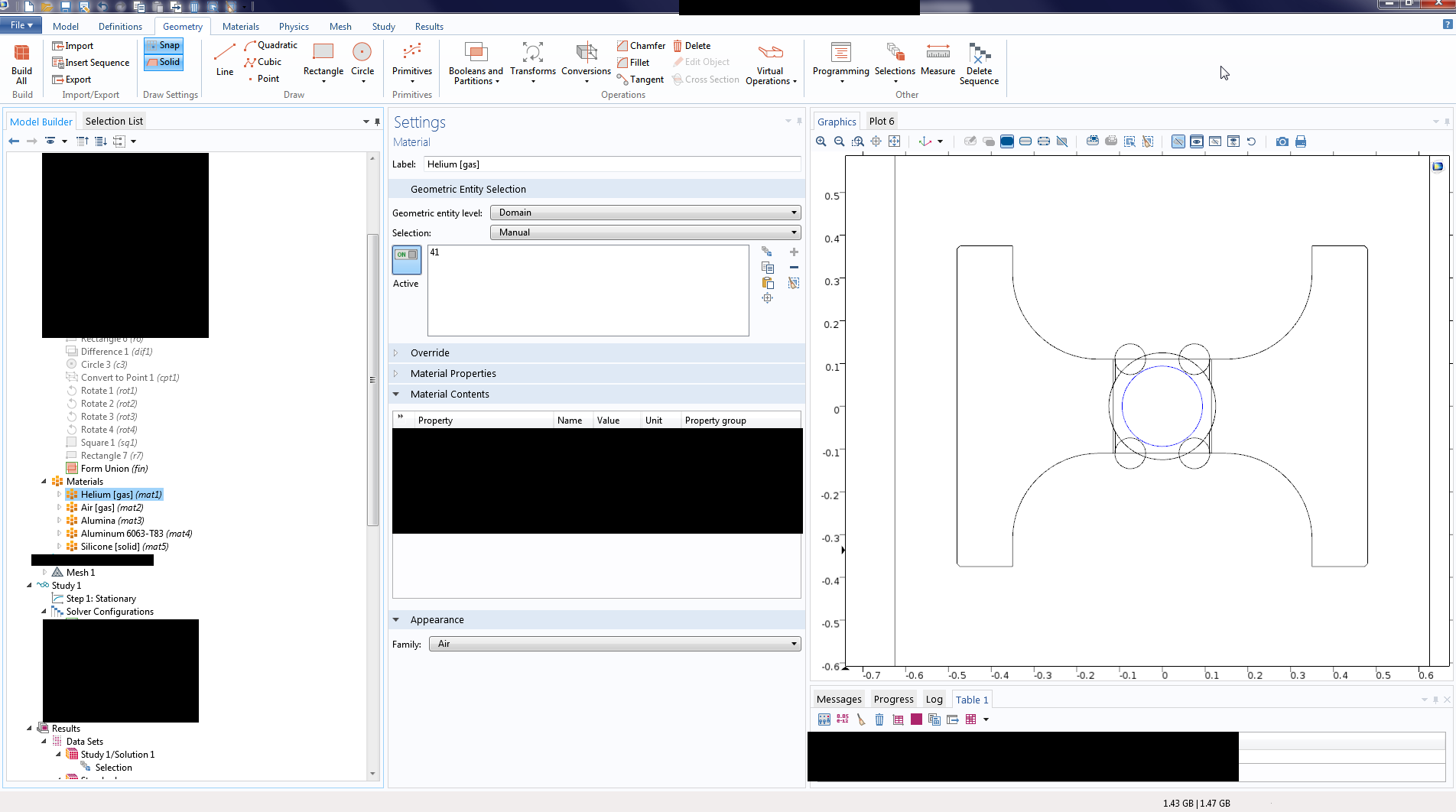Switch to the Mesh ribbon tab
Image resolution: width=1456 pixels, height=812 pixels.
click(340, 27)
